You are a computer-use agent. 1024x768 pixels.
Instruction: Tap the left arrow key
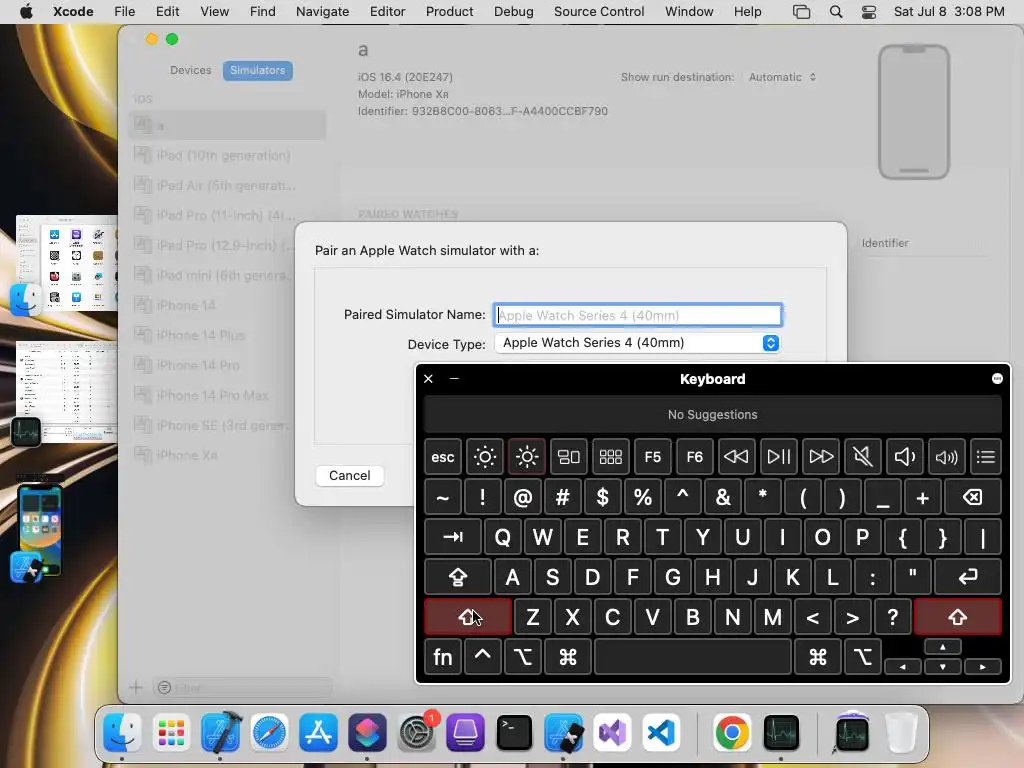[903, 667]
